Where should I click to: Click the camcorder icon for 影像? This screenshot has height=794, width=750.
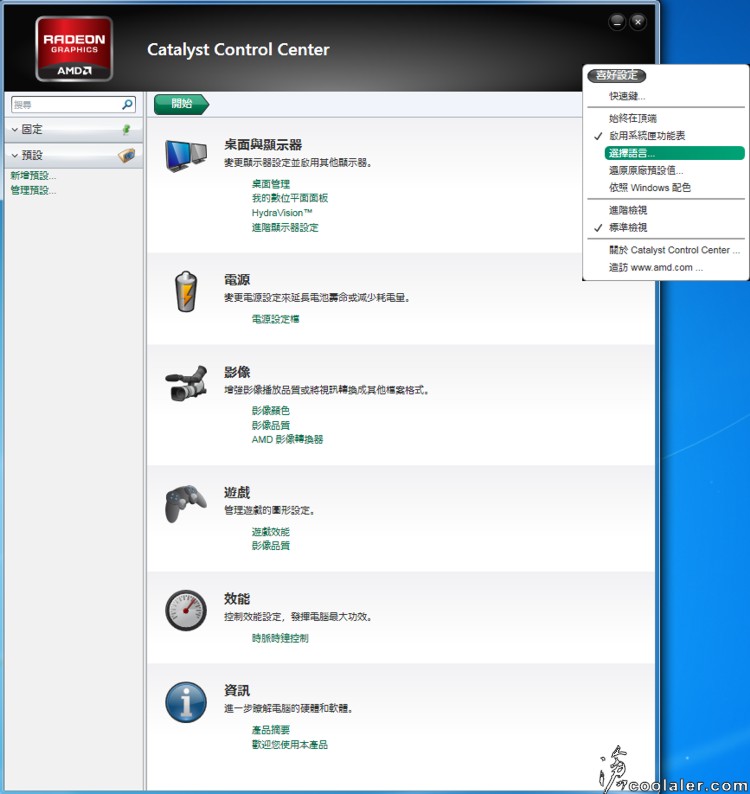click(186, 383)
